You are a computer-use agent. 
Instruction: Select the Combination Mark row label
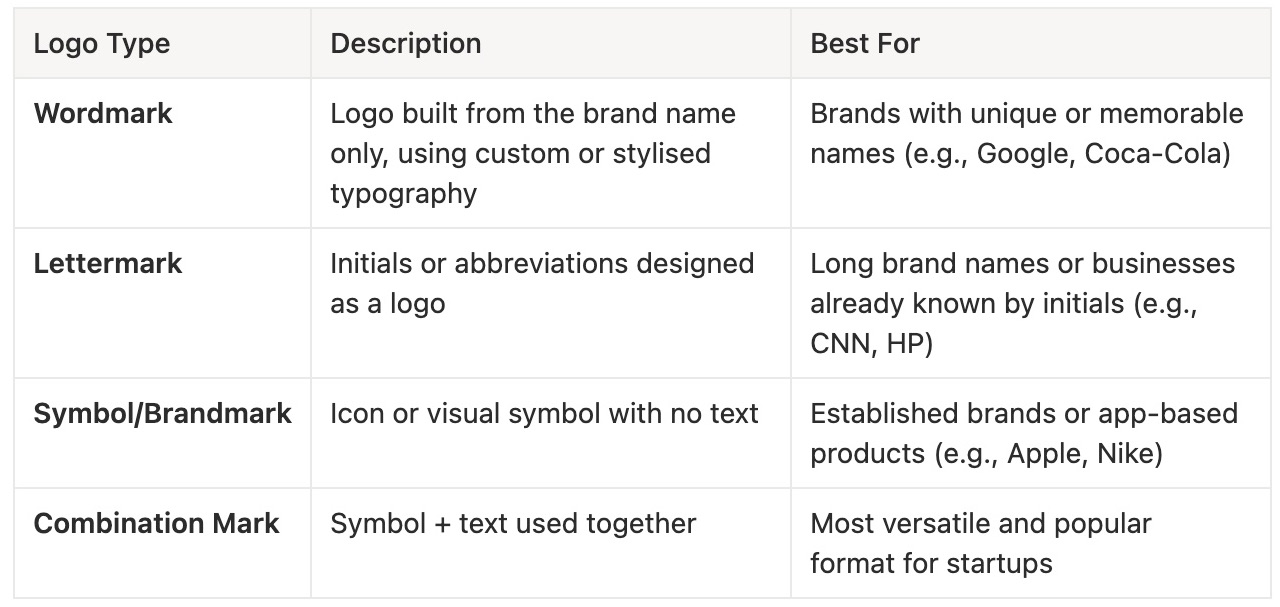tap(157, 523)
